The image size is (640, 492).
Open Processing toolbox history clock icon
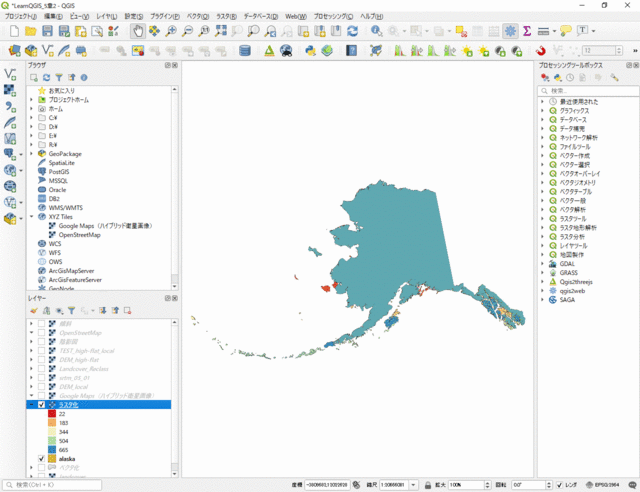pos(570,78)
